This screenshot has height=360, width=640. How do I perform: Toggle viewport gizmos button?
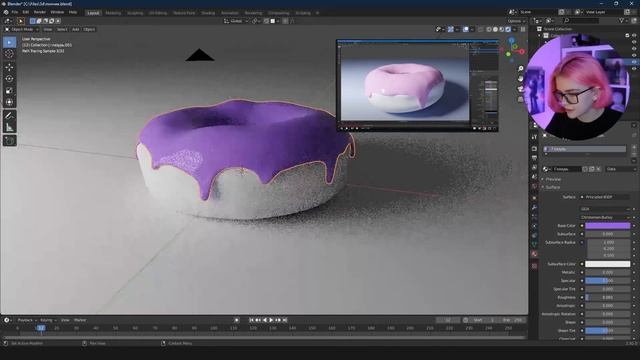click(x=451, y=29)
